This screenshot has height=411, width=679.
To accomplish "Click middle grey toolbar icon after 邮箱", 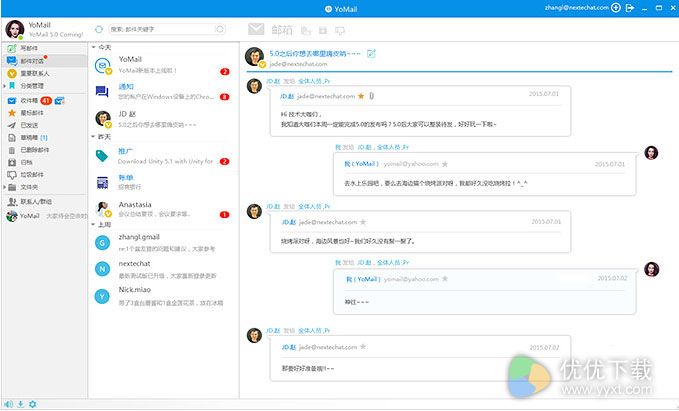I will (x=323, y=30).
